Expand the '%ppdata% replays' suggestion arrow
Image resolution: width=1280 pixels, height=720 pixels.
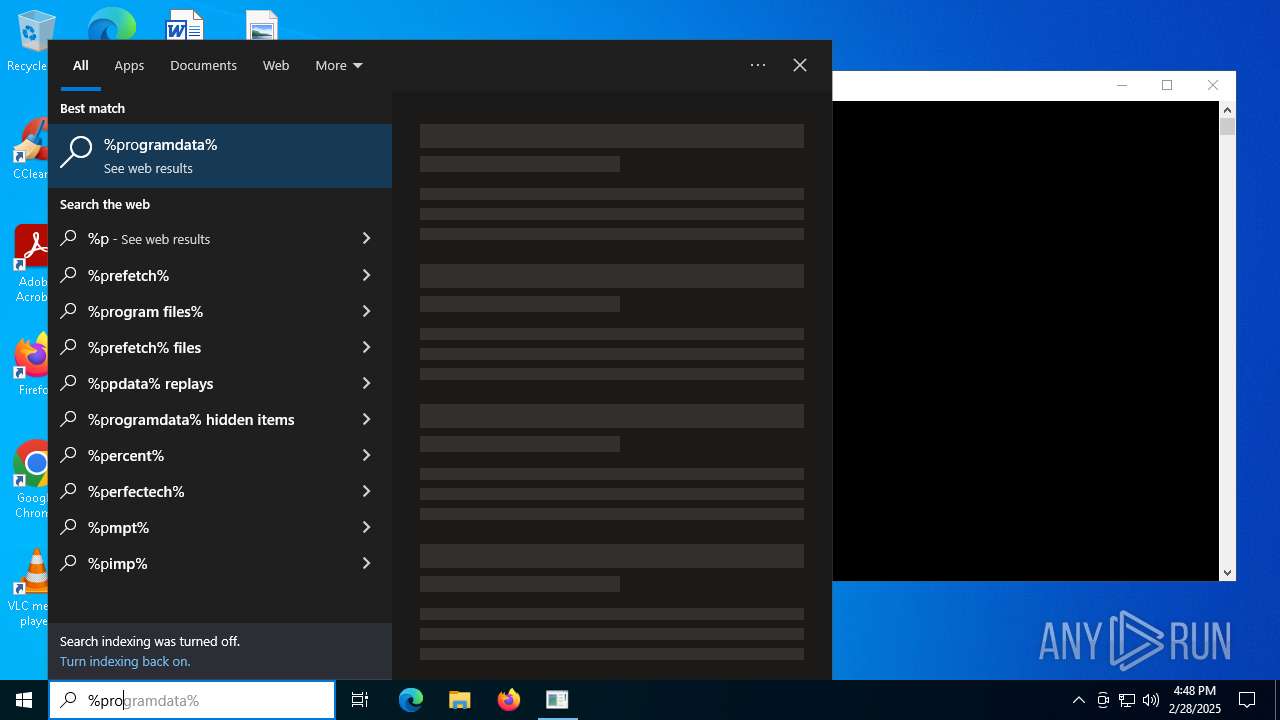coord(366,383)
